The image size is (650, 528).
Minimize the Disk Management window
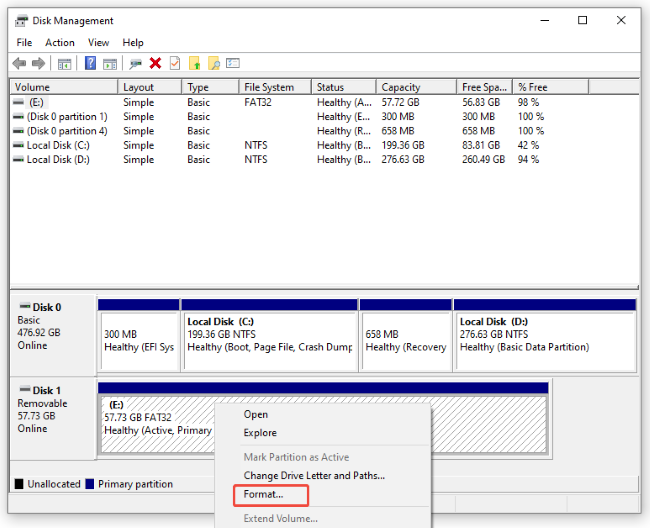pyautogui.click(x=545, y=20)
